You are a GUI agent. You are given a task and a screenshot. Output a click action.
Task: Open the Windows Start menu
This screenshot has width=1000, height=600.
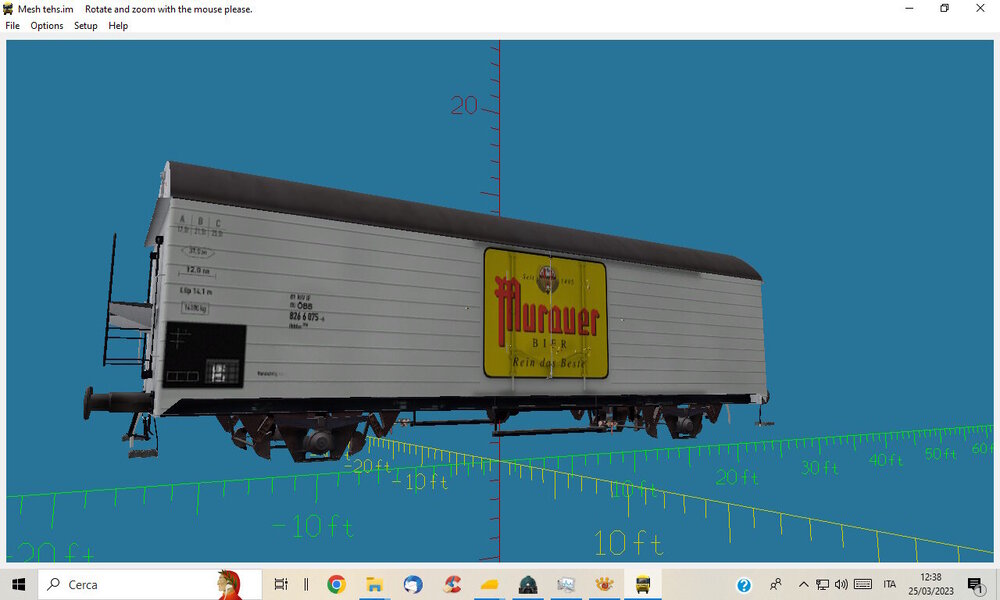(18, 584)
